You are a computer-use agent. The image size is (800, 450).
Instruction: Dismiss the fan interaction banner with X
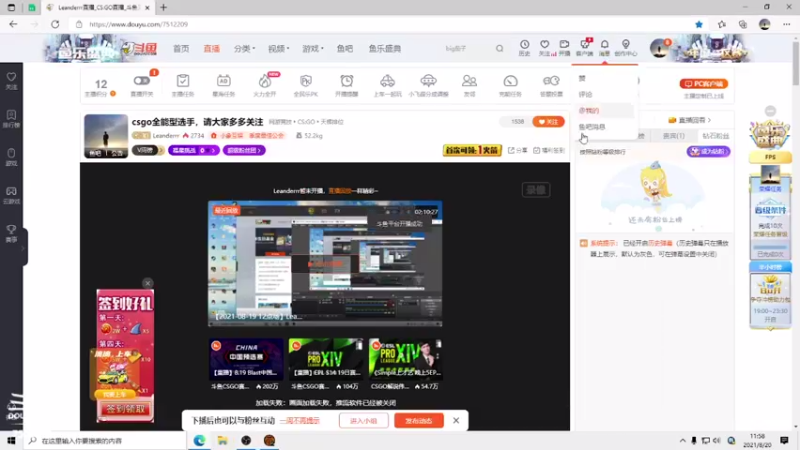[456, 420]
